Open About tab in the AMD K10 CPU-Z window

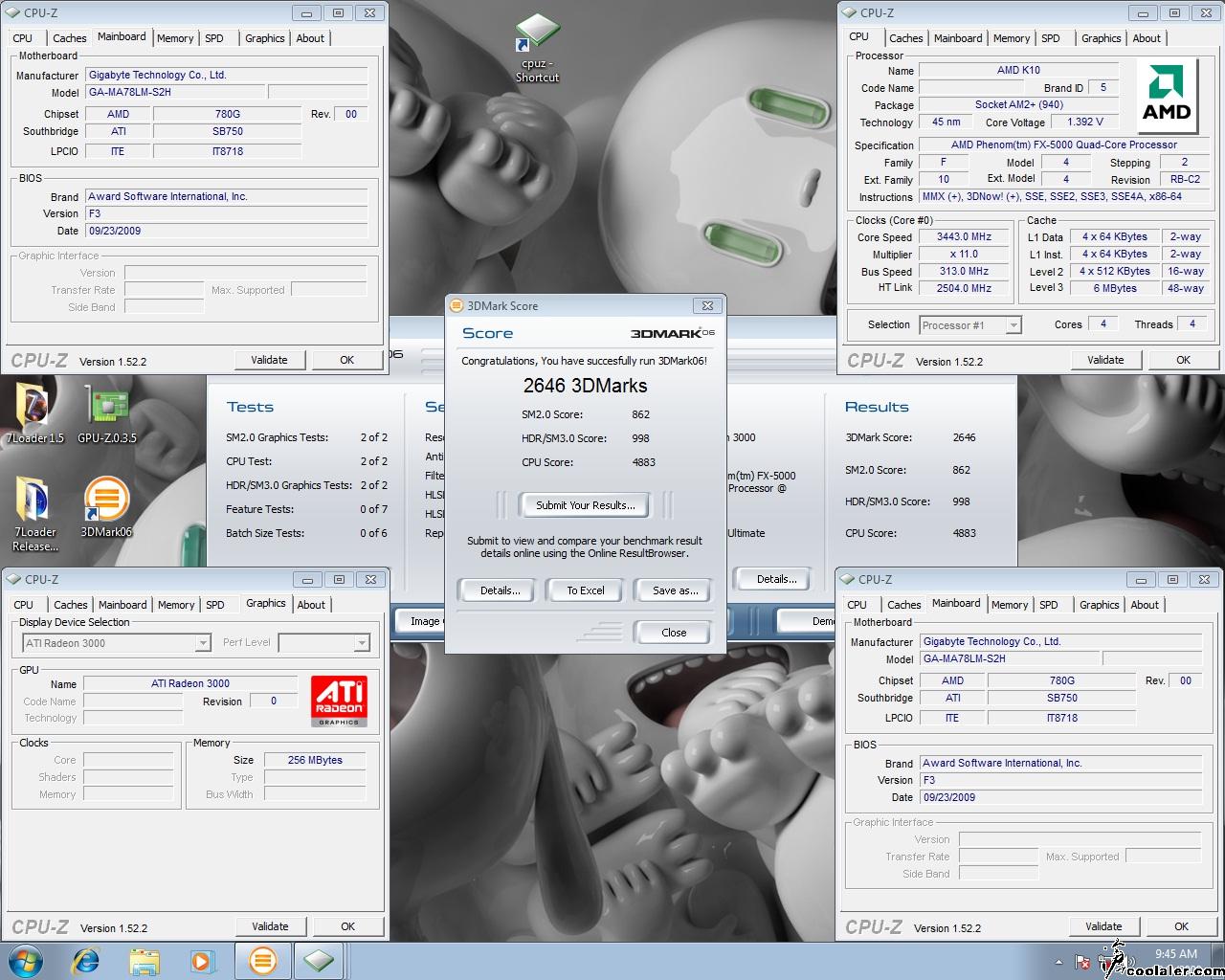tap(1147, 38)
